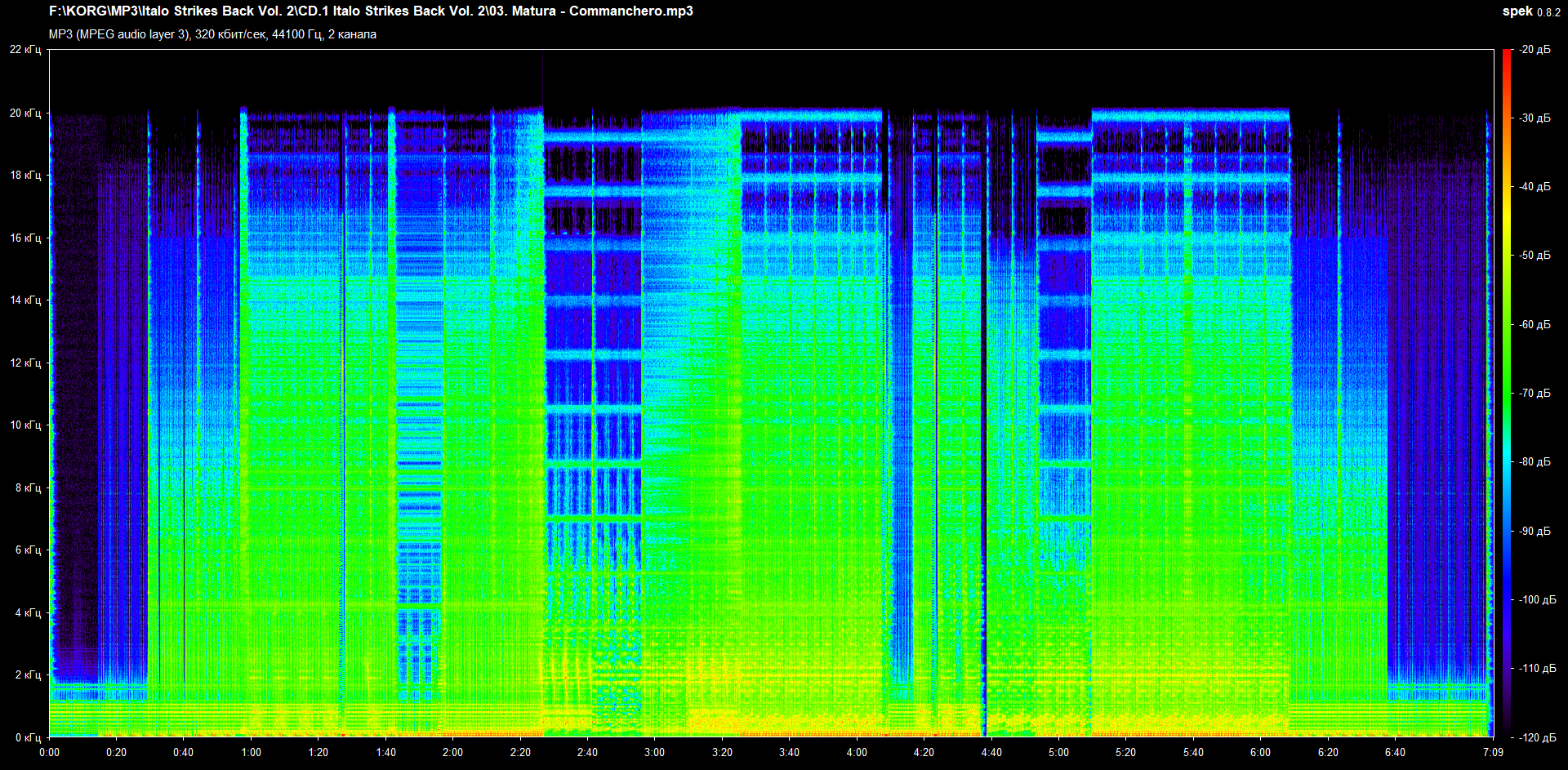Click the 7:09 end time label

tap(1493, 752)
